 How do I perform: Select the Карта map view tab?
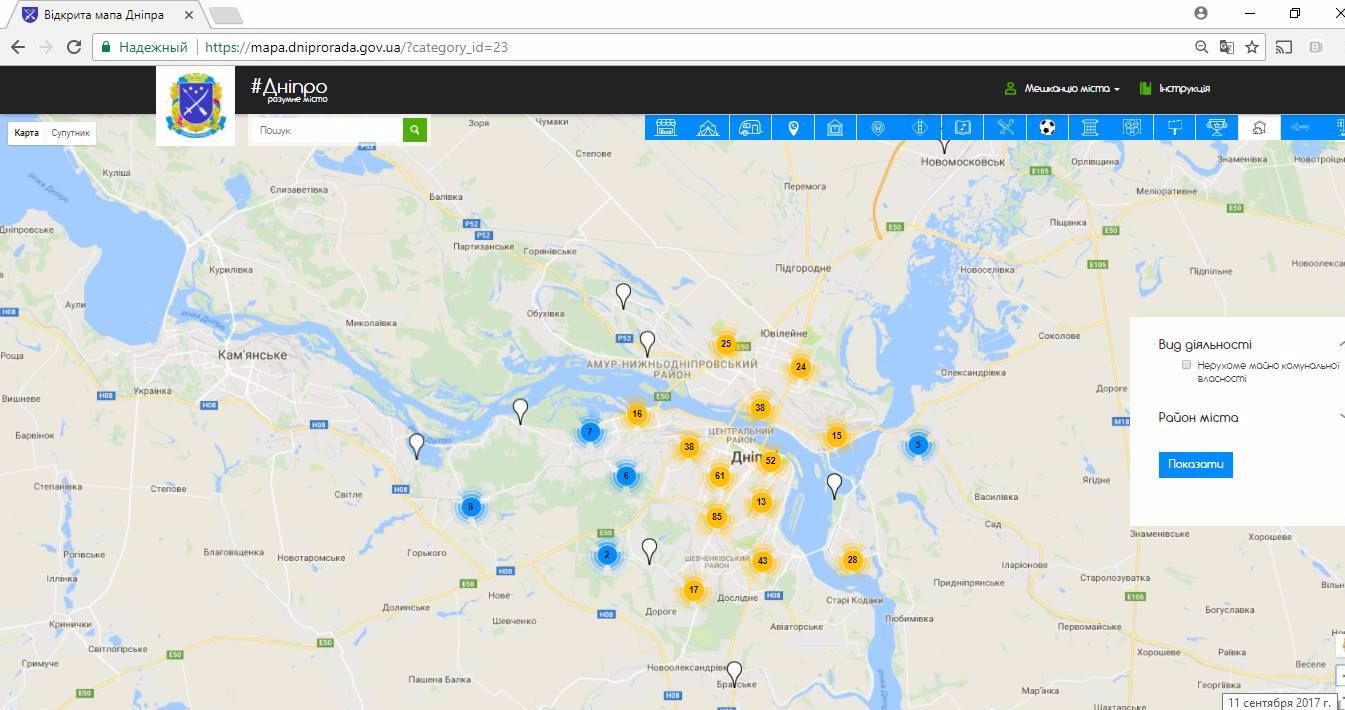[27, 133]
